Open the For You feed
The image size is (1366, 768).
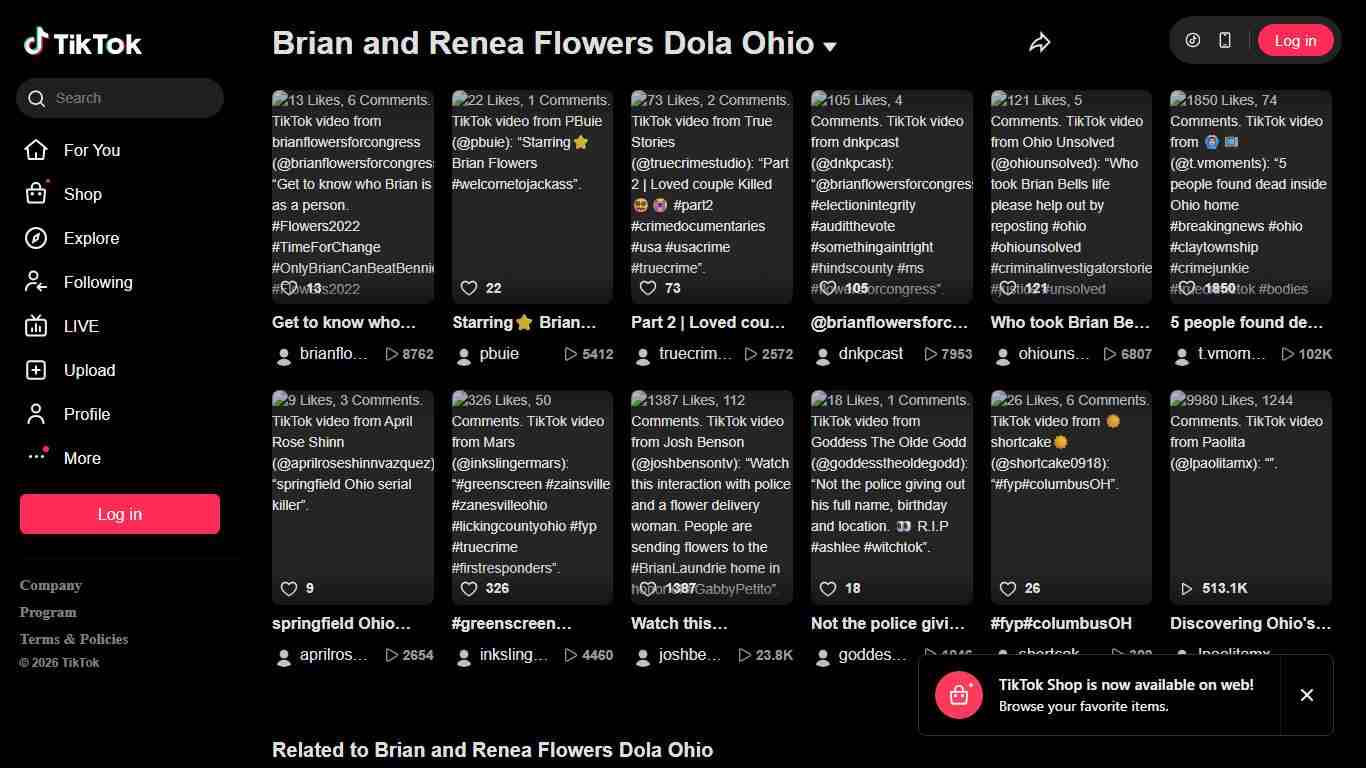pos(91,150)
